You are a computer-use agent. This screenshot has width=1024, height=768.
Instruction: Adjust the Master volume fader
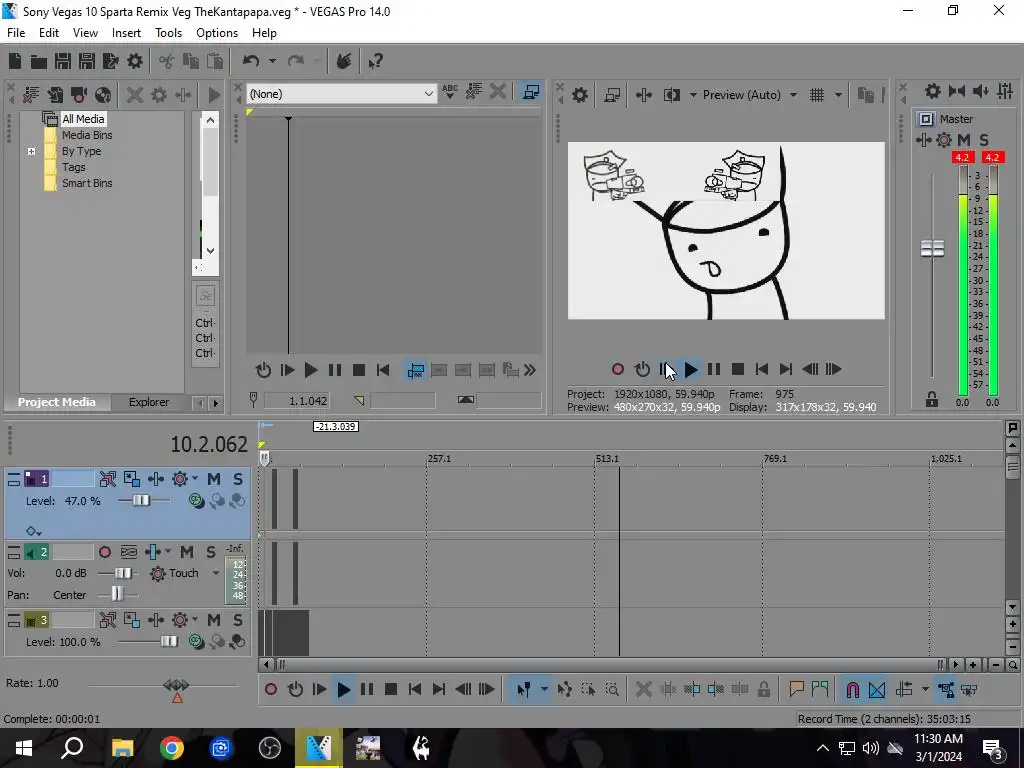(x=932, y=248)
